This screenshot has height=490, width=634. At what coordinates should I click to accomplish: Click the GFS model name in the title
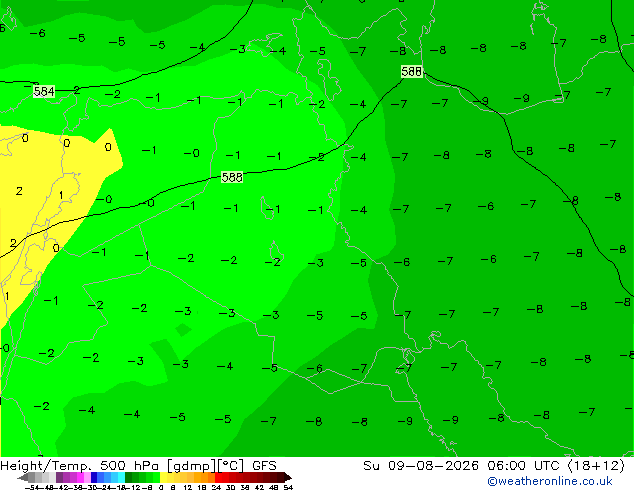(x=264, y=466)
